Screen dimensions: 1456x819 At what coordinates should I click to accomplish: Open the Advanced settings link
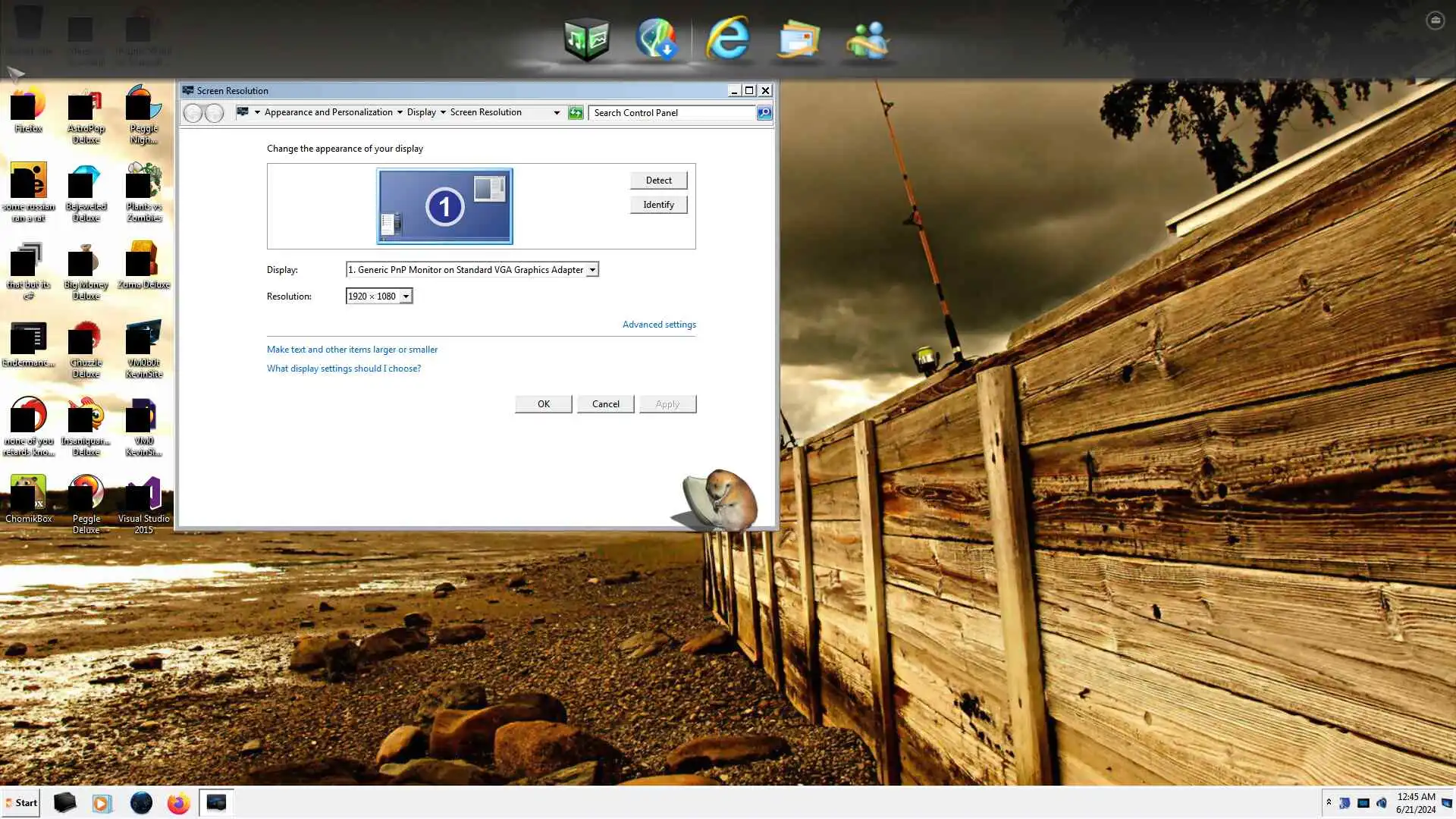point(658,325)
